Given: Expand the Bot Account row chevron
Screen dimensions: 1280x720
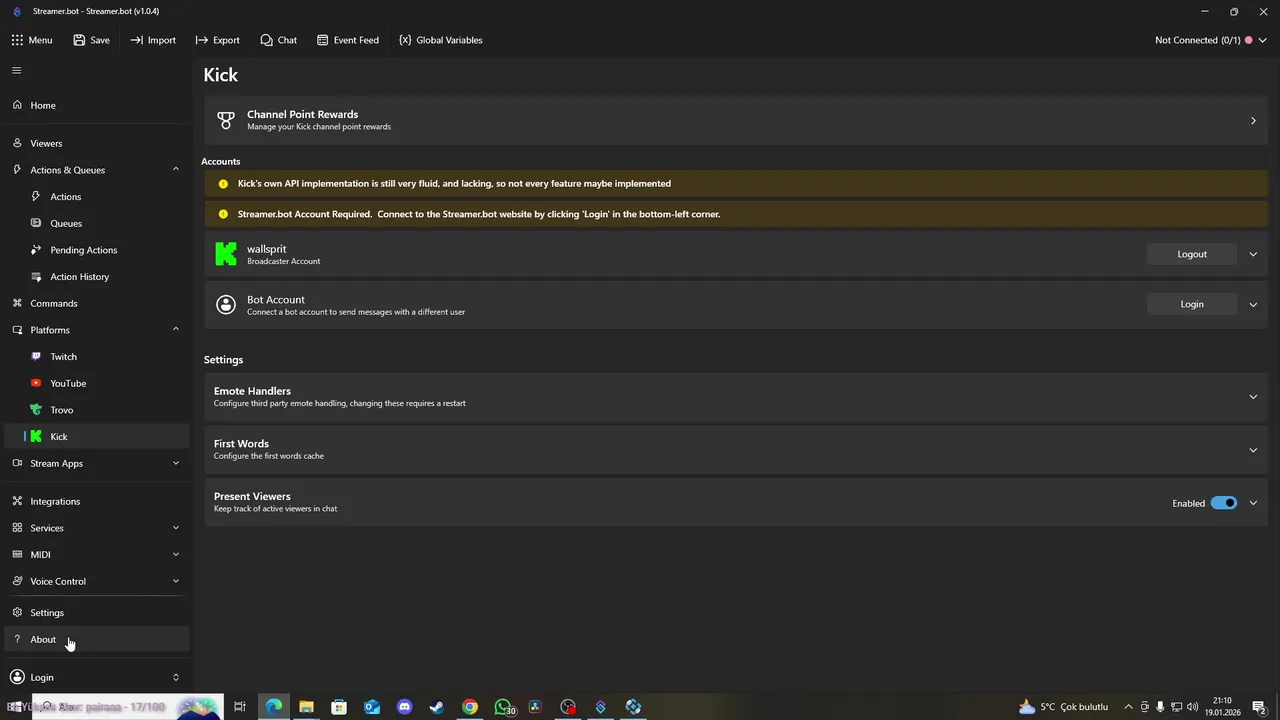Looking at the screenshot, I should [x=1253, y=304].
